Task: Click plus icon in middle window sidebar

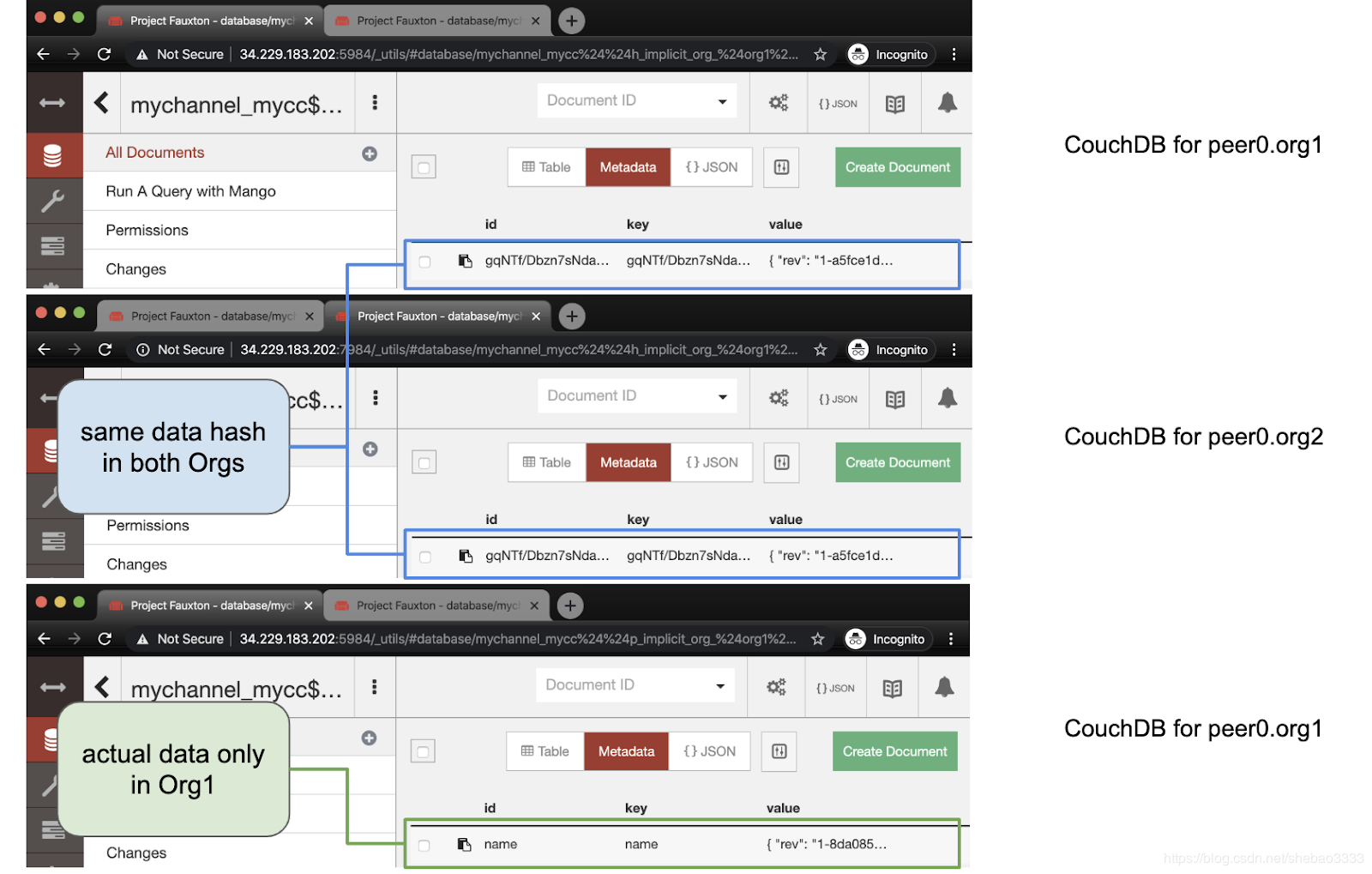Action: 370,449
